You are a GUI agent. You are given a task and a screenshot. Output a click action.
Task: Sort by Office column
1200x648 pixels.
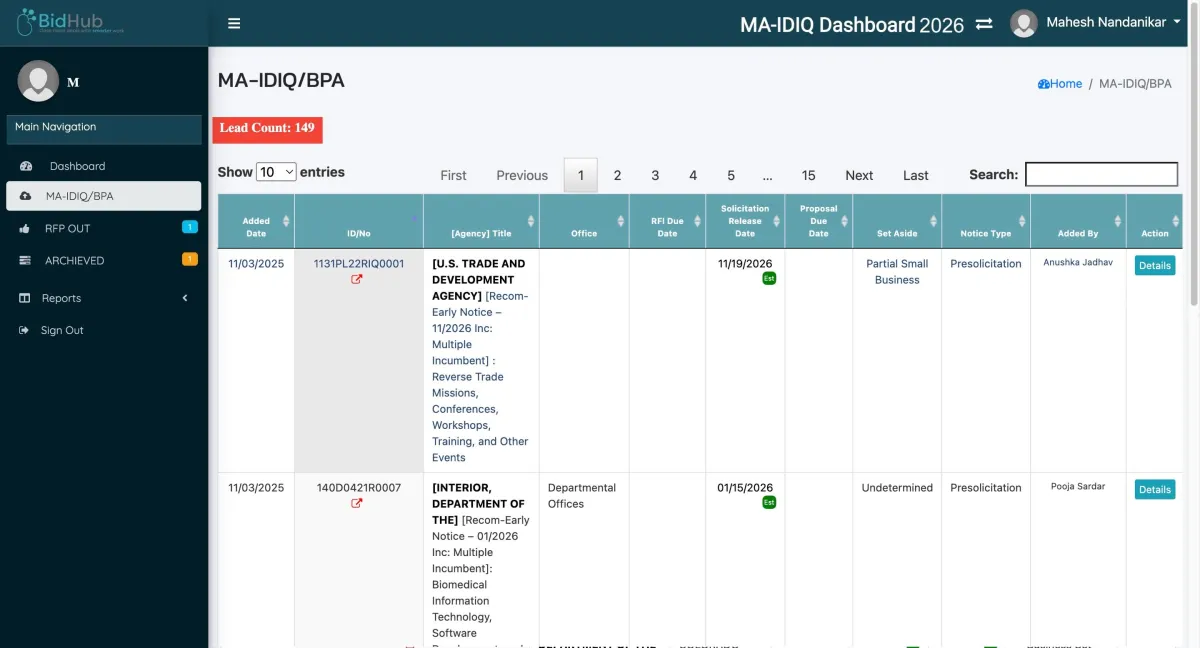pyautogui.click(x=584, y=221)
